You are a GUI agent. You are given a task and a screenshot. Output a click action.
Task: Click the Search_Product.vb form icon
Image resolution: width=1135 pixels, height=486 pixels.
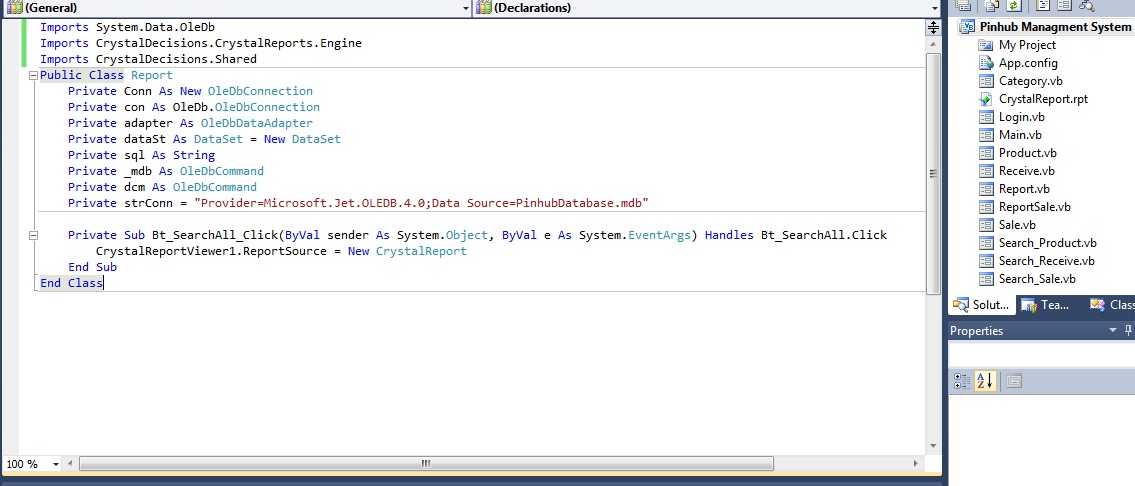[985, 243]
